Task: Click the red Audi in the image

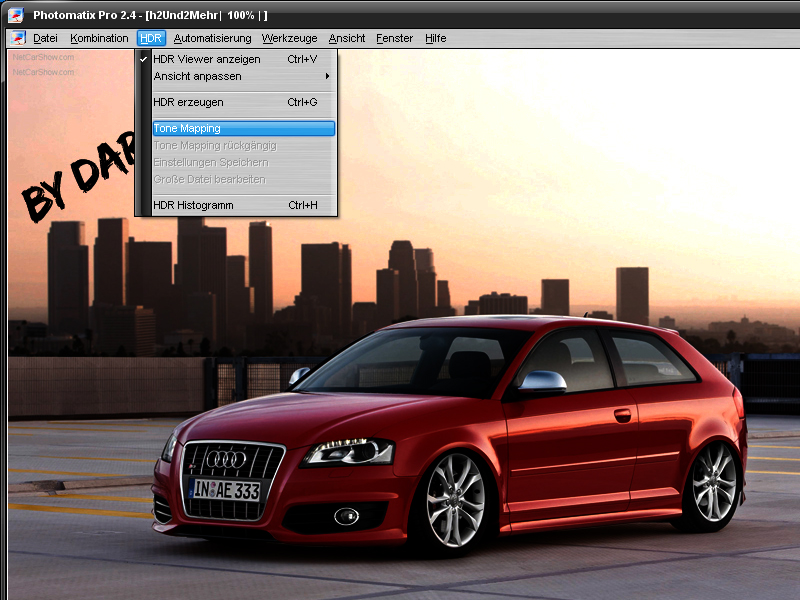Action: click(x=450, y=430)
